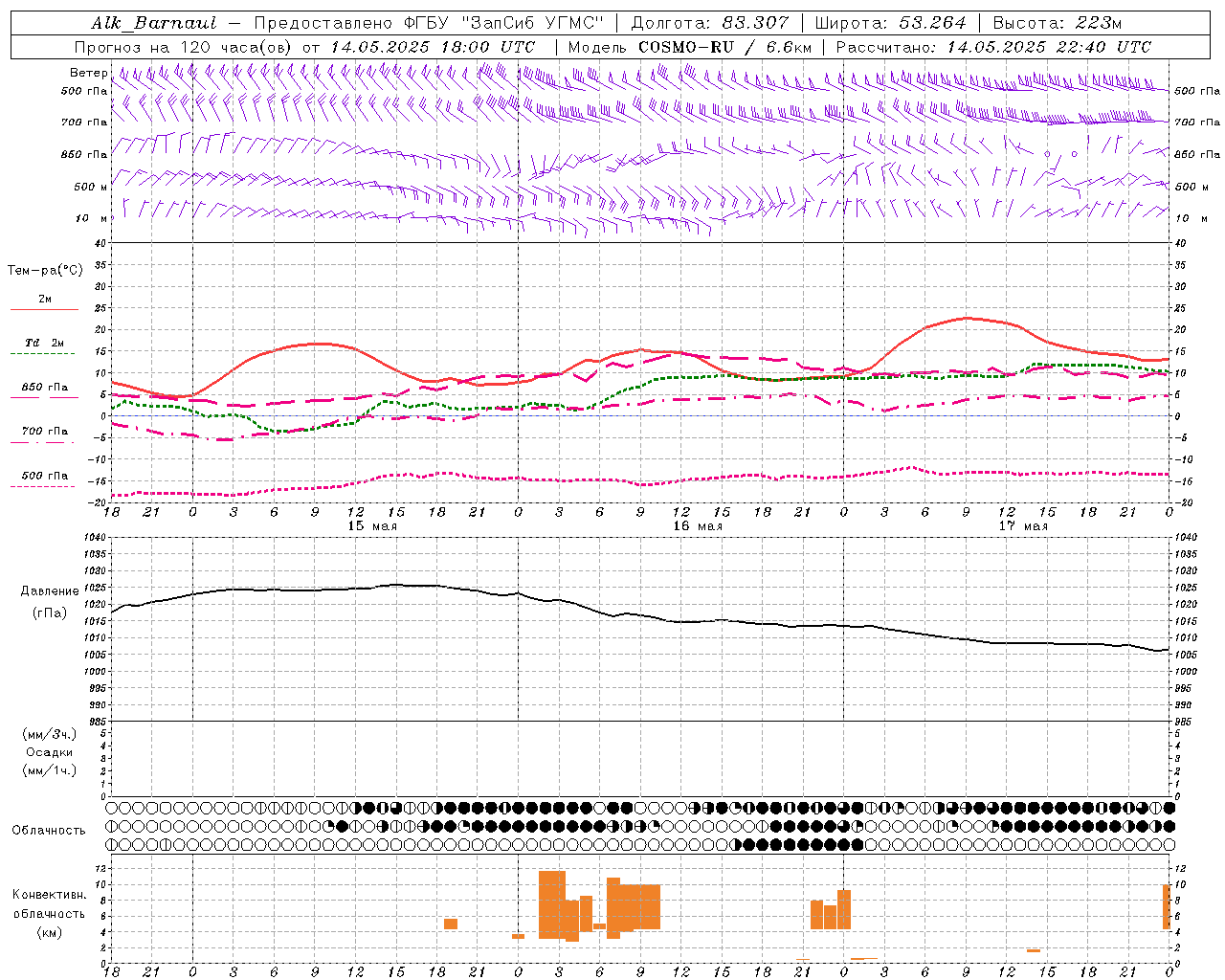
Task: Click the Ветер panel label
Action: (88, 73)
